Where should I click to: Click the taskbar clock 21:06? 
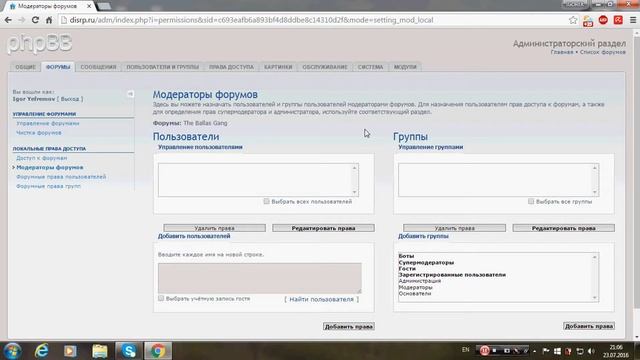click(616, 348)
